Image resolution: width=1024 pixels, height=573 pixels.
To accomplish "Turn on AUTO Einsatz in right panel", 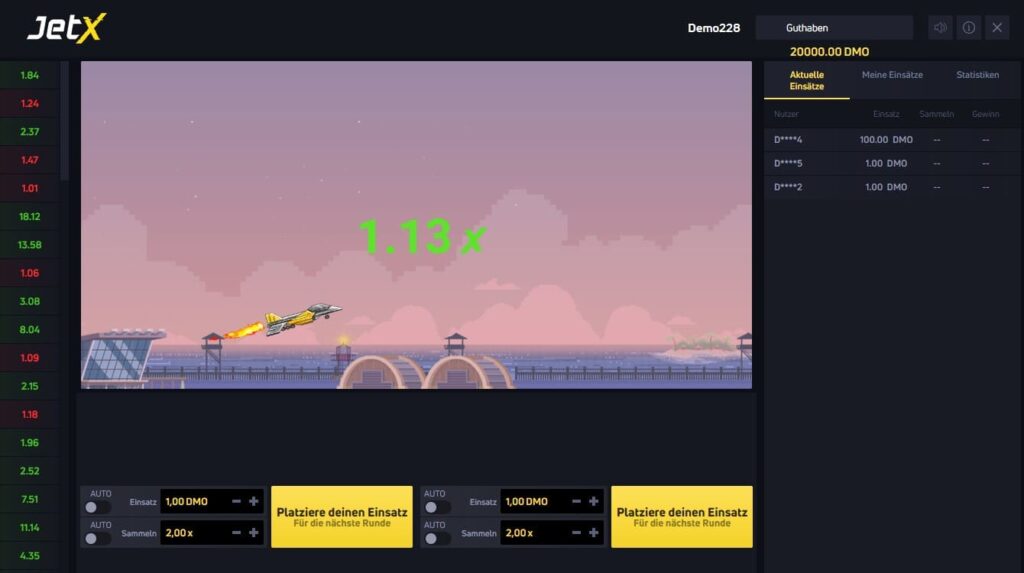I will pyautogui.click(x=438, y=507).
